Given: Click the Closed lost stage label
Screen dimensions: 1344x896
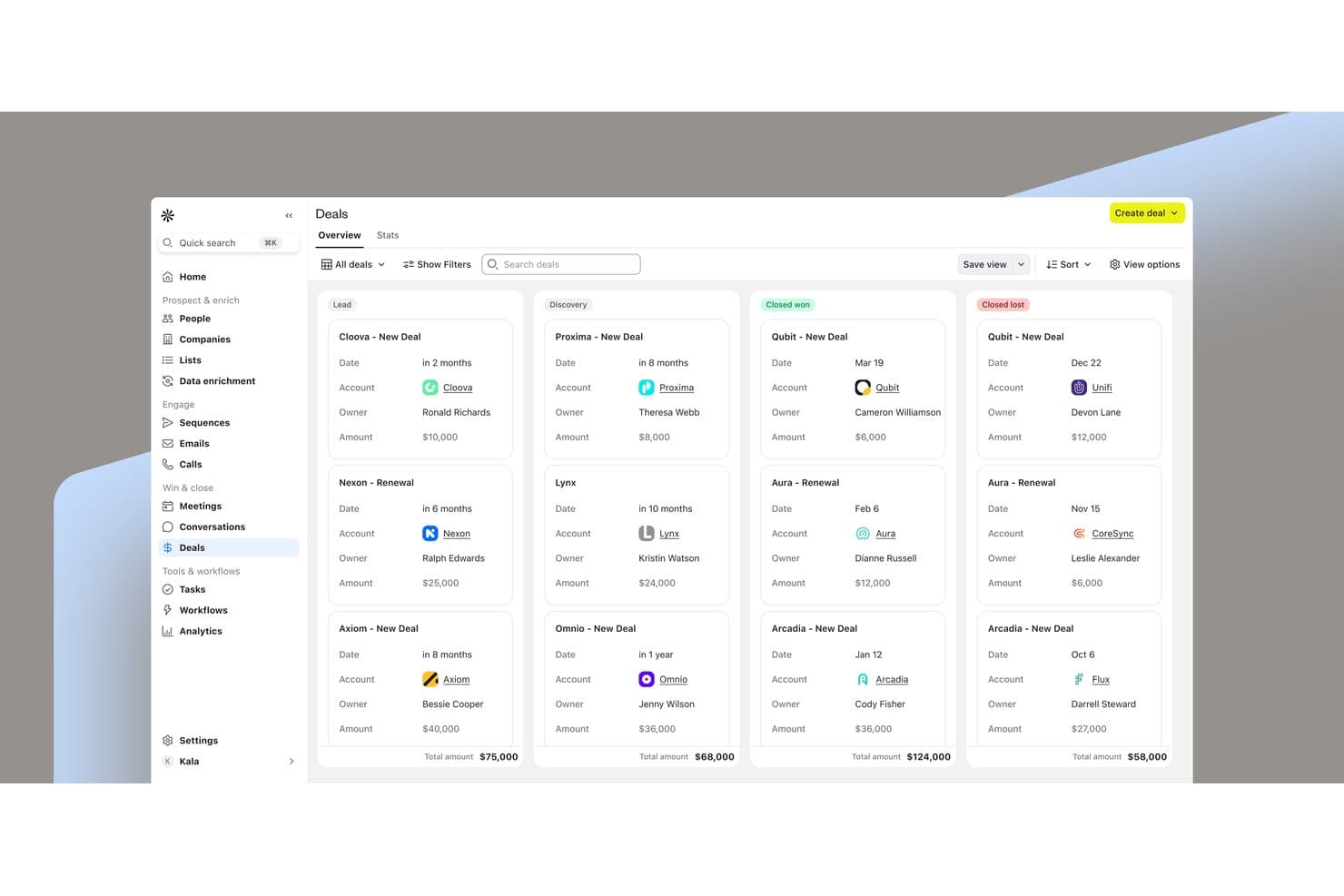Looking at the screenshot, I should [x=1003, y=305].
